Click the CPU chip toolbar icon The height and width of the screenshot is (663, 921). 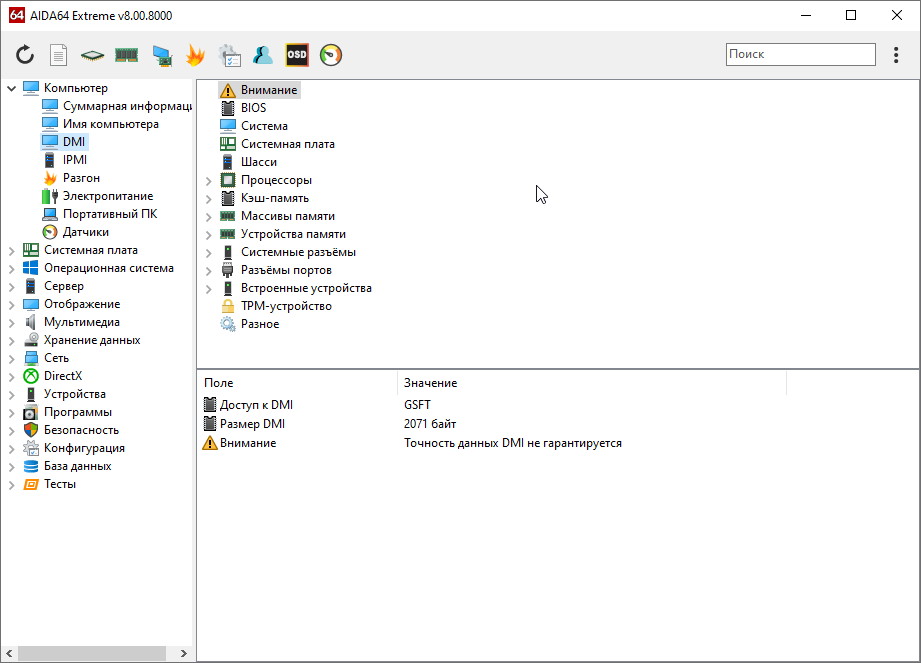point(92,55)
